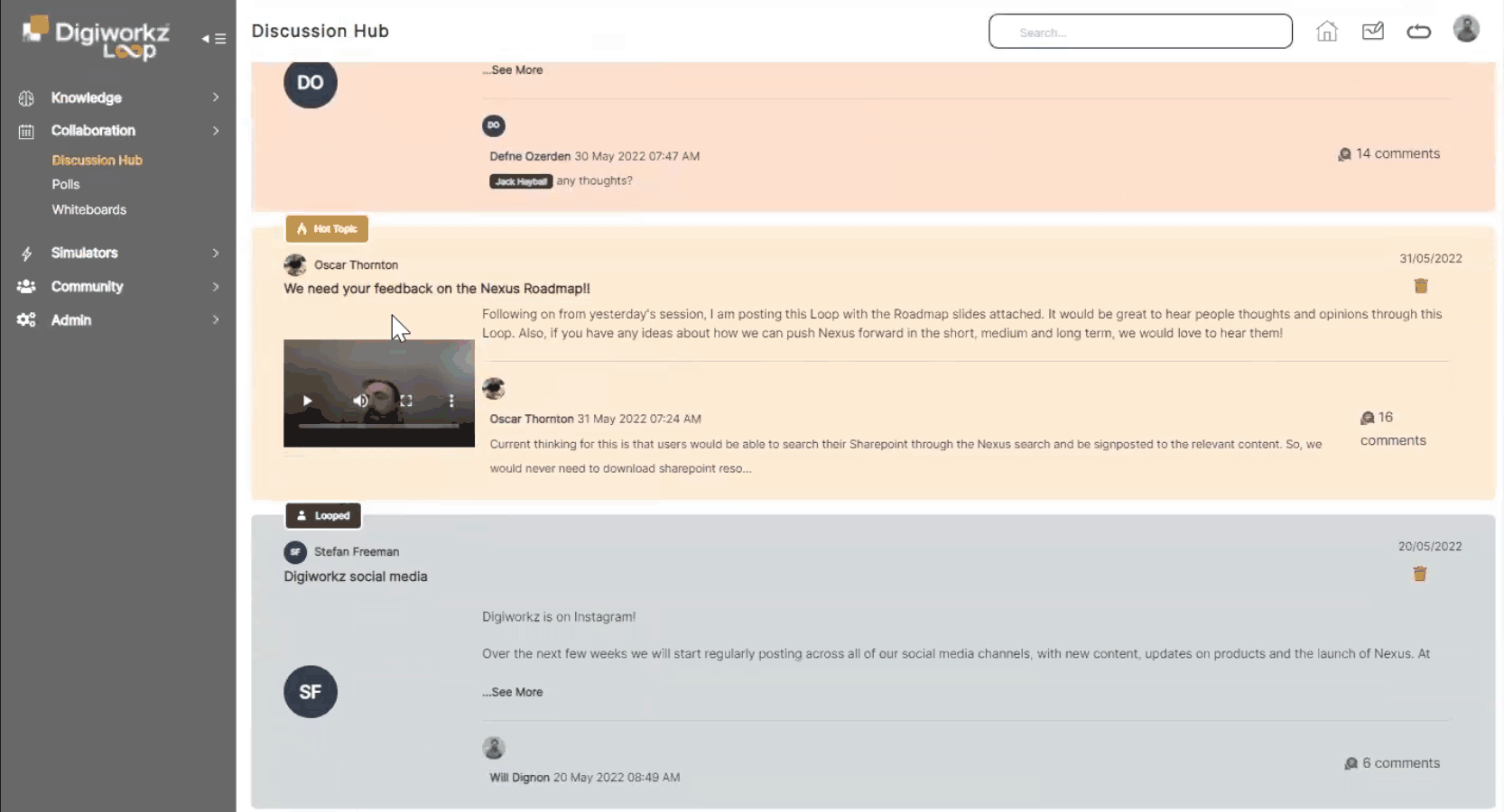Click the Will Dignon commenter name

point(520,777)
